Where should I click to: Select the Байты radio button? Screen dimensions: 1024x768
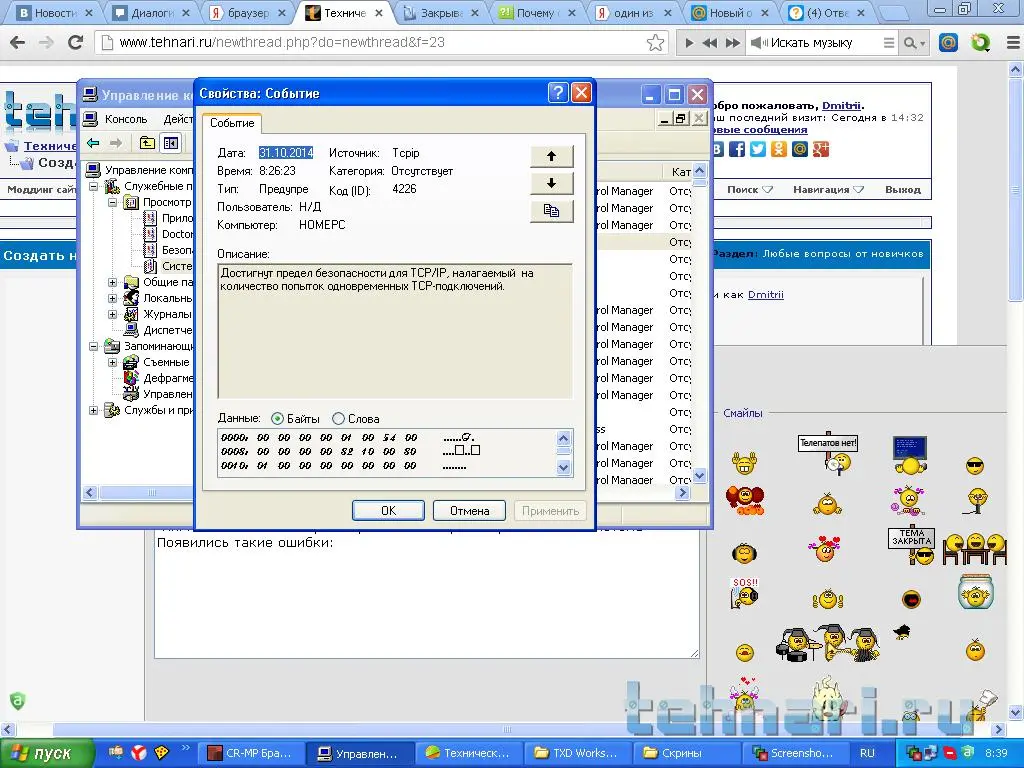(277, 419)
